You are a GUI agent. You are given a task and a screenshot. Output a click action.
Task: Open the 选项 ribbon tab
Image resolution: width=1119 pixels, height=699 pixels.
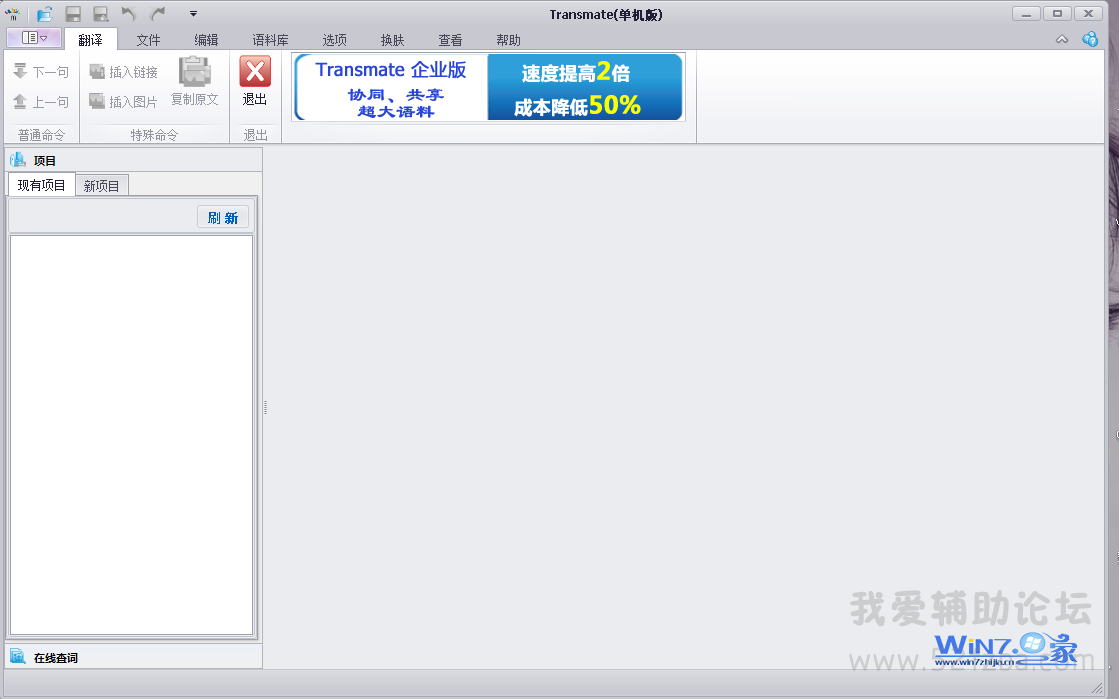(335, 40)
